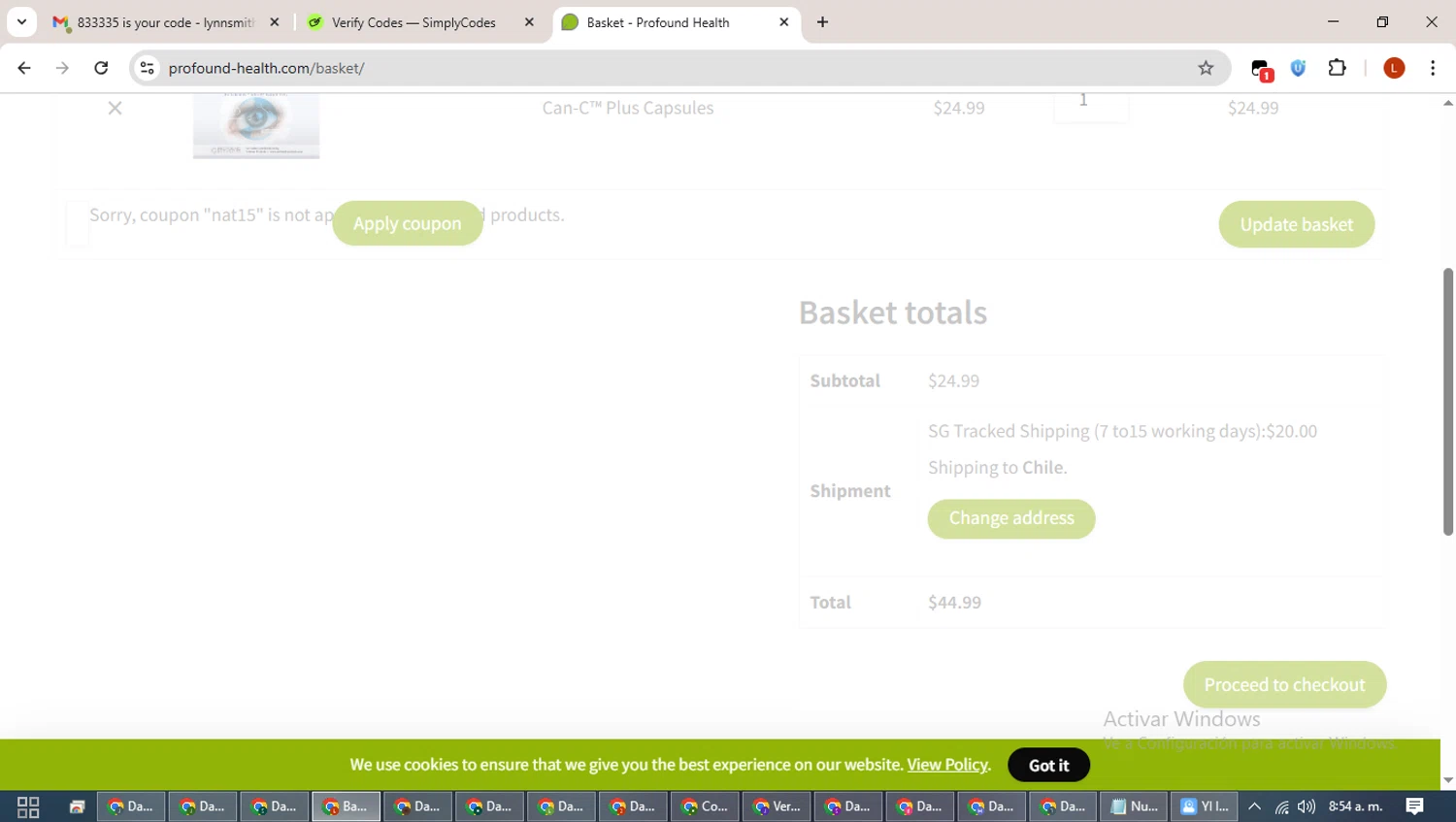
Task: Open the Windows notification center
Action: click(x=1415, y=806)
